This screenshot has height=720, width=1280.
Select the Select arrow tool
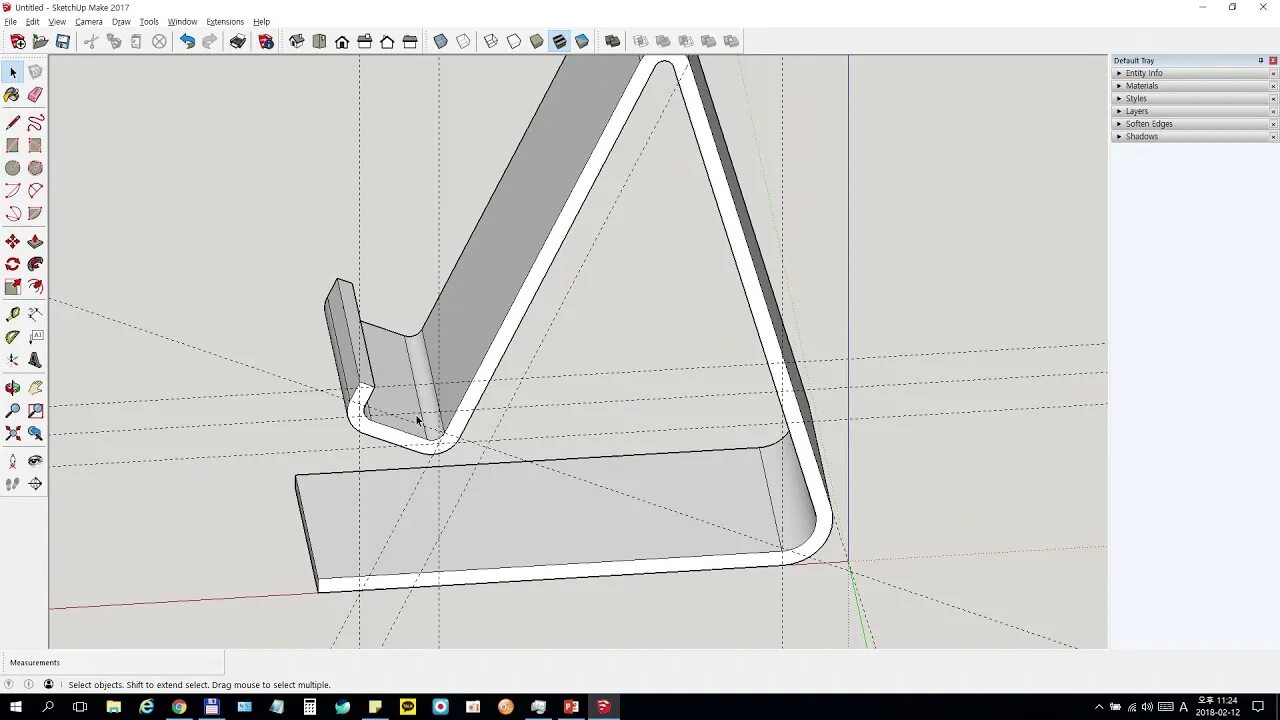(x=13, y=72)
